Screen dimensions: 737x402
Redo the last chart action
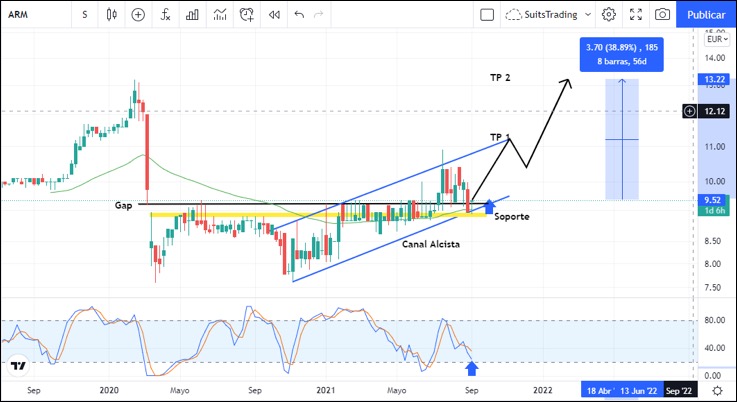(x=319, y=15)
